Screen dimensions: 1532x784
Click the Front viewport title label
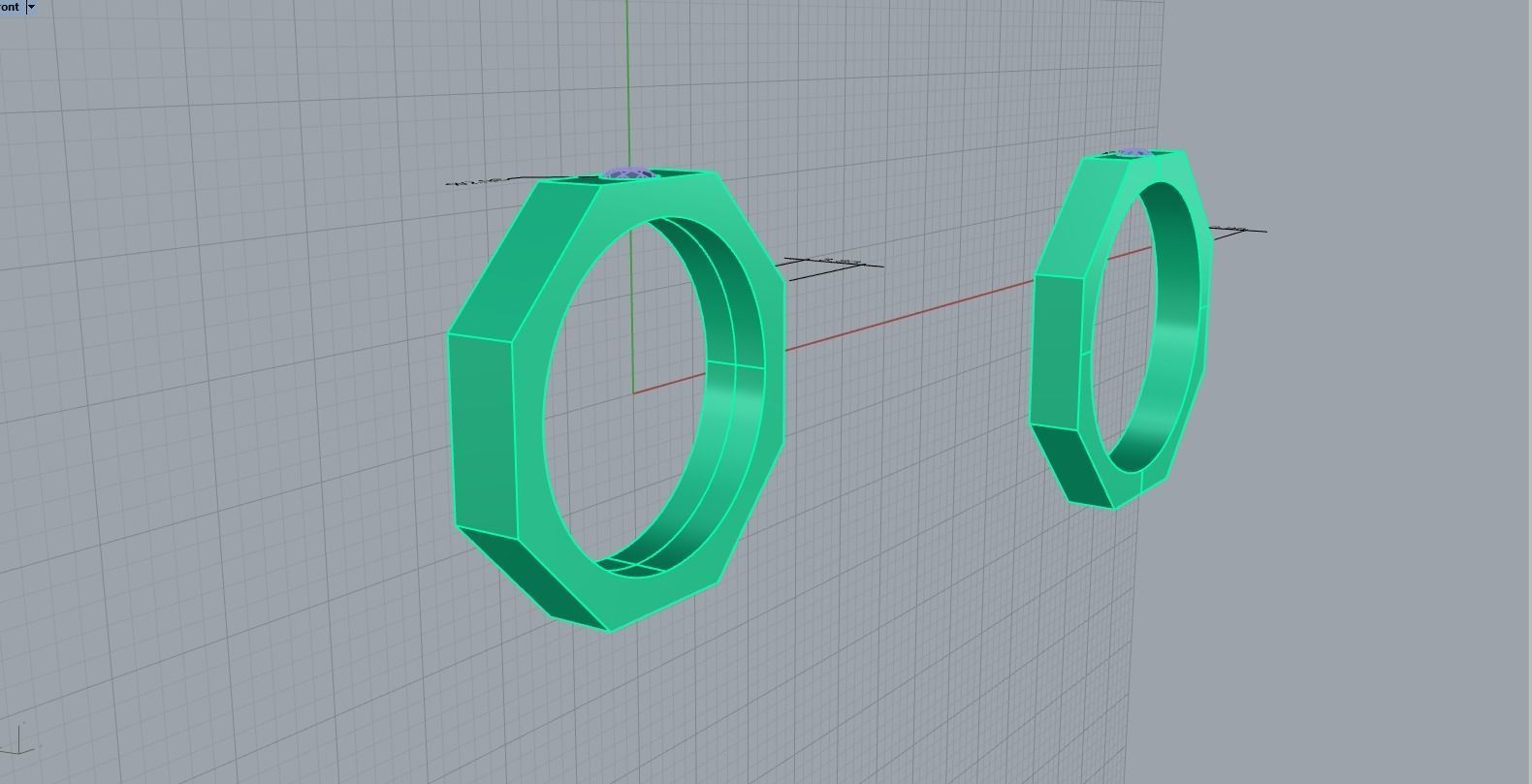(x=10, y=6)
